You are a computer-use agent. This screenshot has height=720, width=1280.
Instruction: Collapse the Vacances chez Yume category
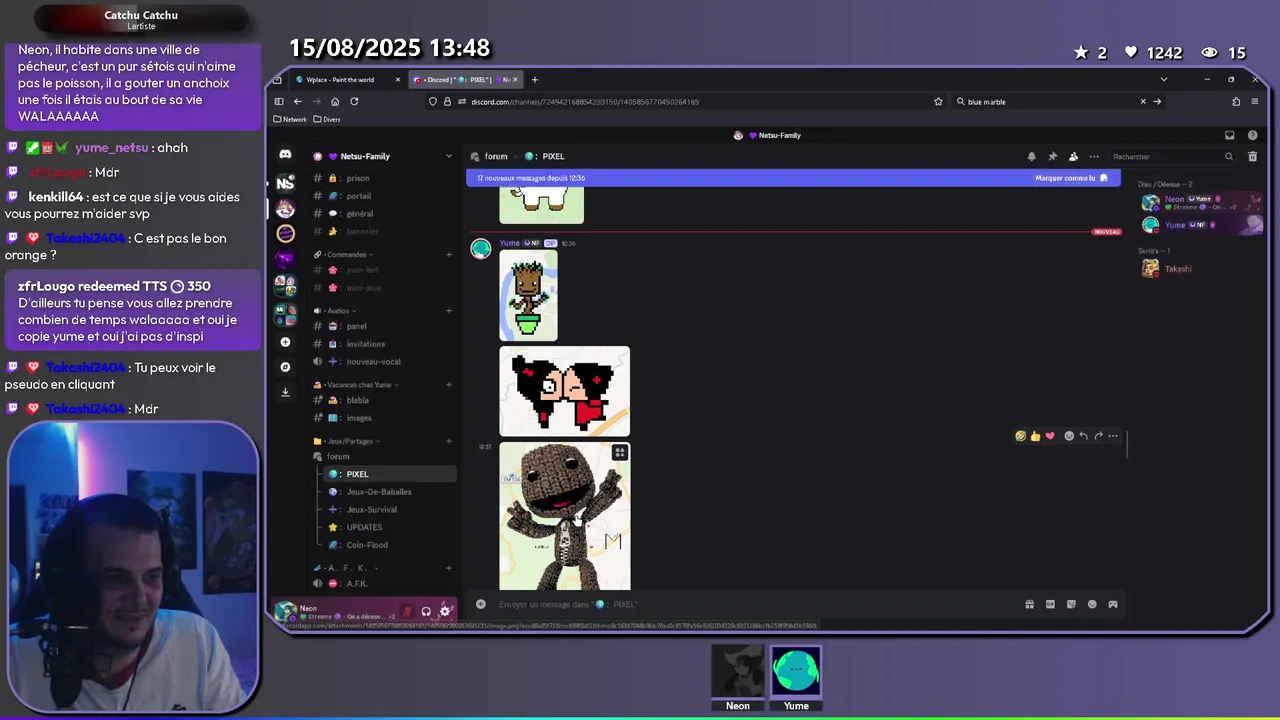357,385
